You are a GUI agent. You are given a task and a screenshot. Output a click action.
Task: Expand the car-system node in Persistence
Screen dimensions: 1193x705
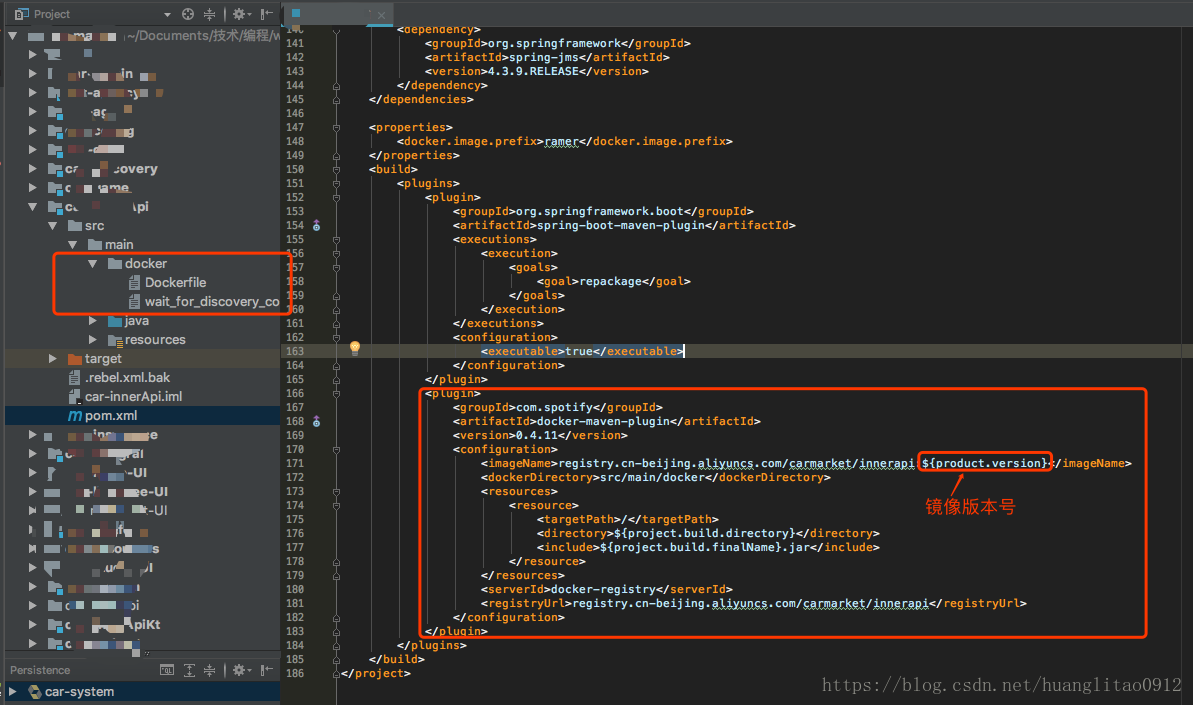click(12, 691)
